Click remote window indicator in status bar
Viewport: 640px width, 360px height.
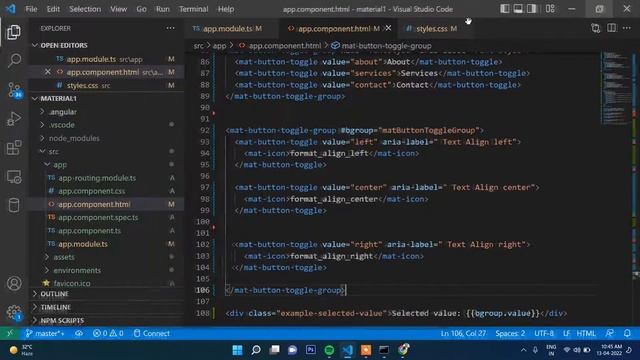[x=10, y=333]
